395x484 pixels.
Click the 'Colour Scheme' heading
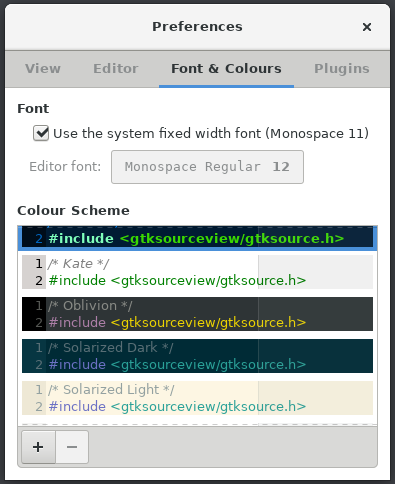pos(73,211)
